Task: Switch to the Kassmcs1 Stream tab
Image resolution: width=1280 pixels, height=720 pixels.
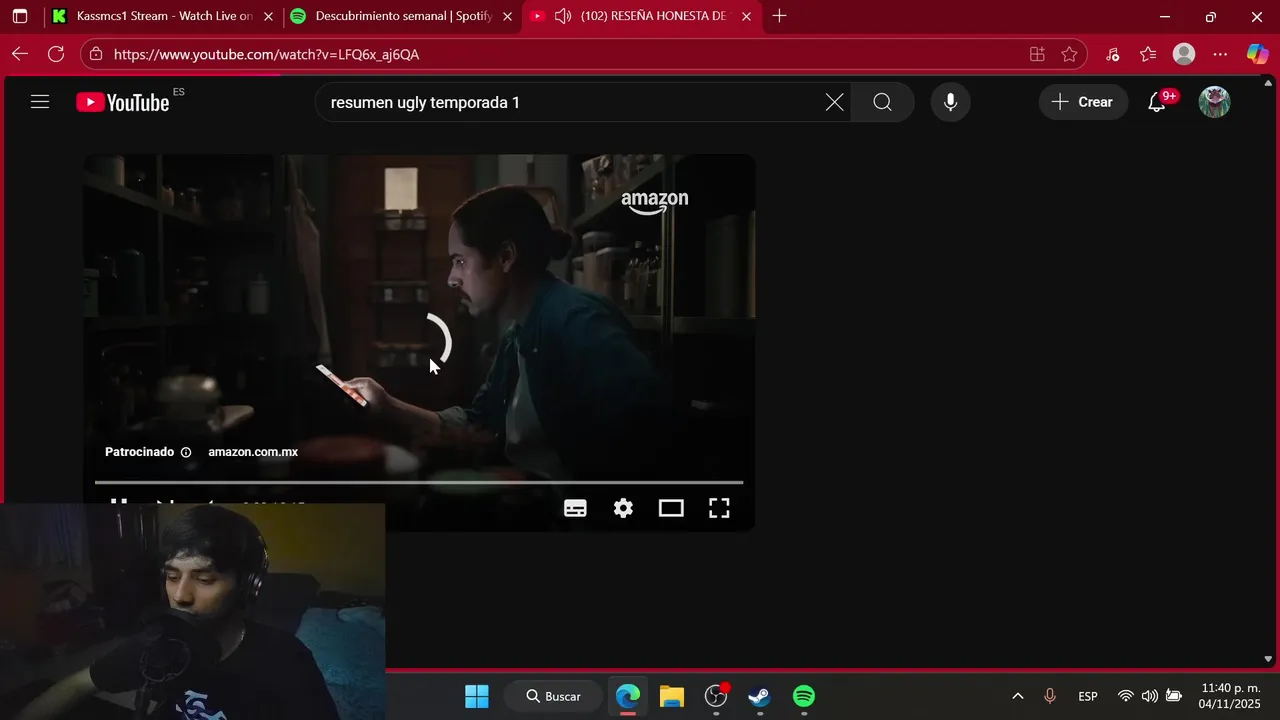Action: (164, 16)
